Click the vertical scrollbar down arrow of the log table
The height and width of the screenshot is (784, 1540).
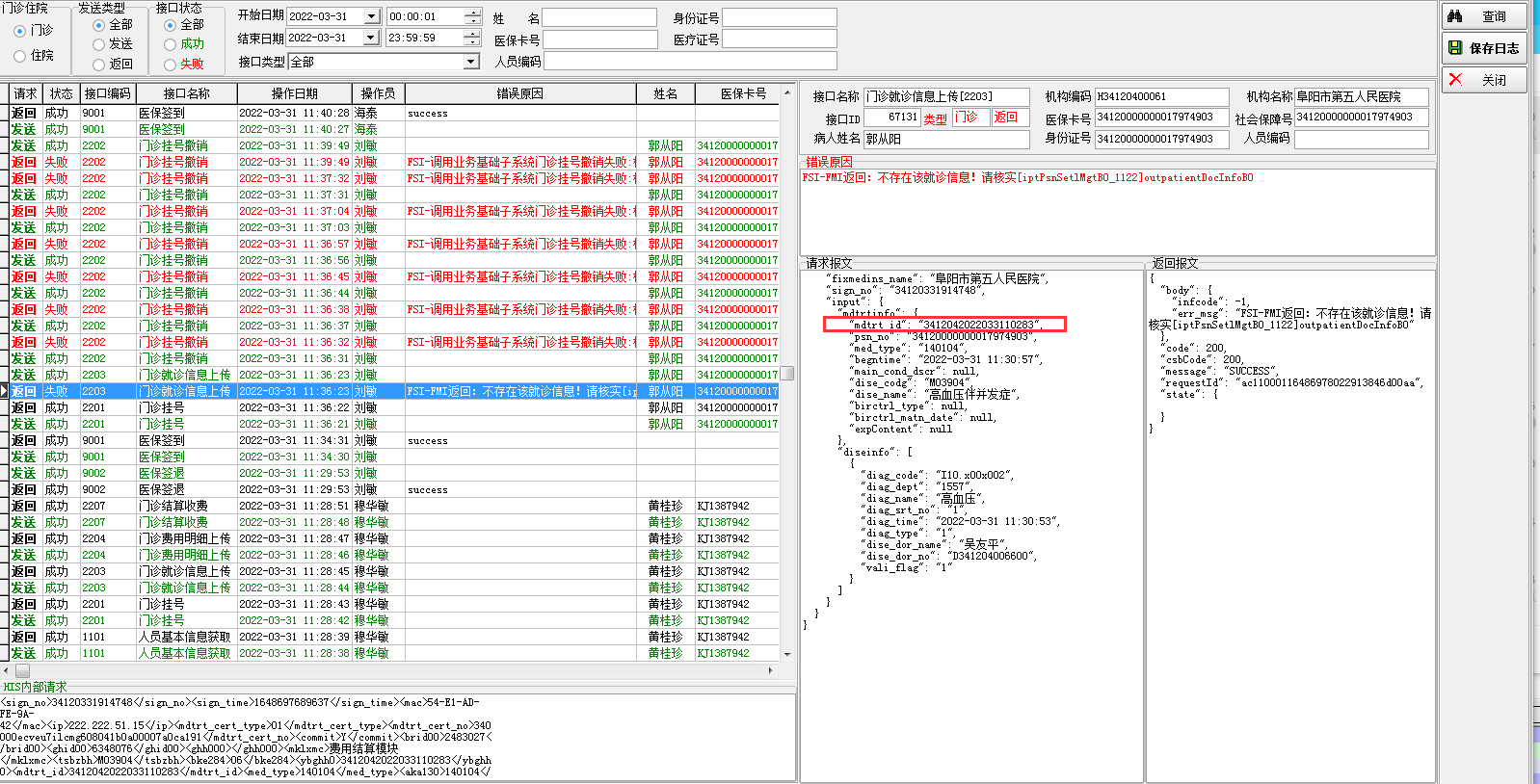pyautogui.click(x=787, y=654)
